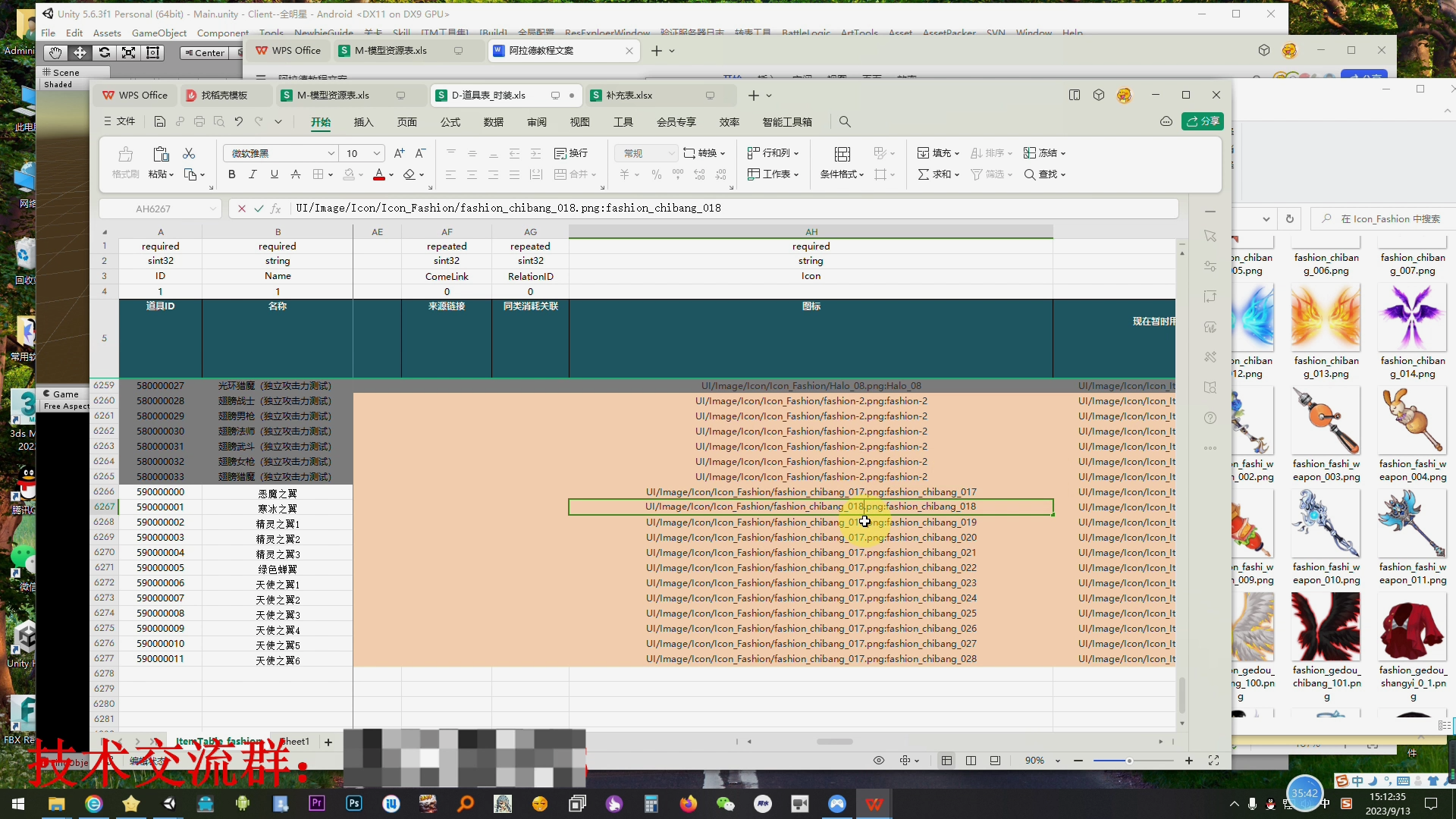Toggle italic formatting
Image resolution: width=1456 pixels, height=819 pixels.
(x=253, y=174)
